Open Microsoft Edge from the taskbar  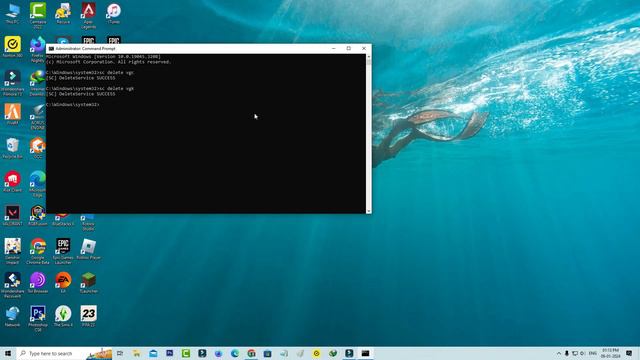(x=235, y=353)
